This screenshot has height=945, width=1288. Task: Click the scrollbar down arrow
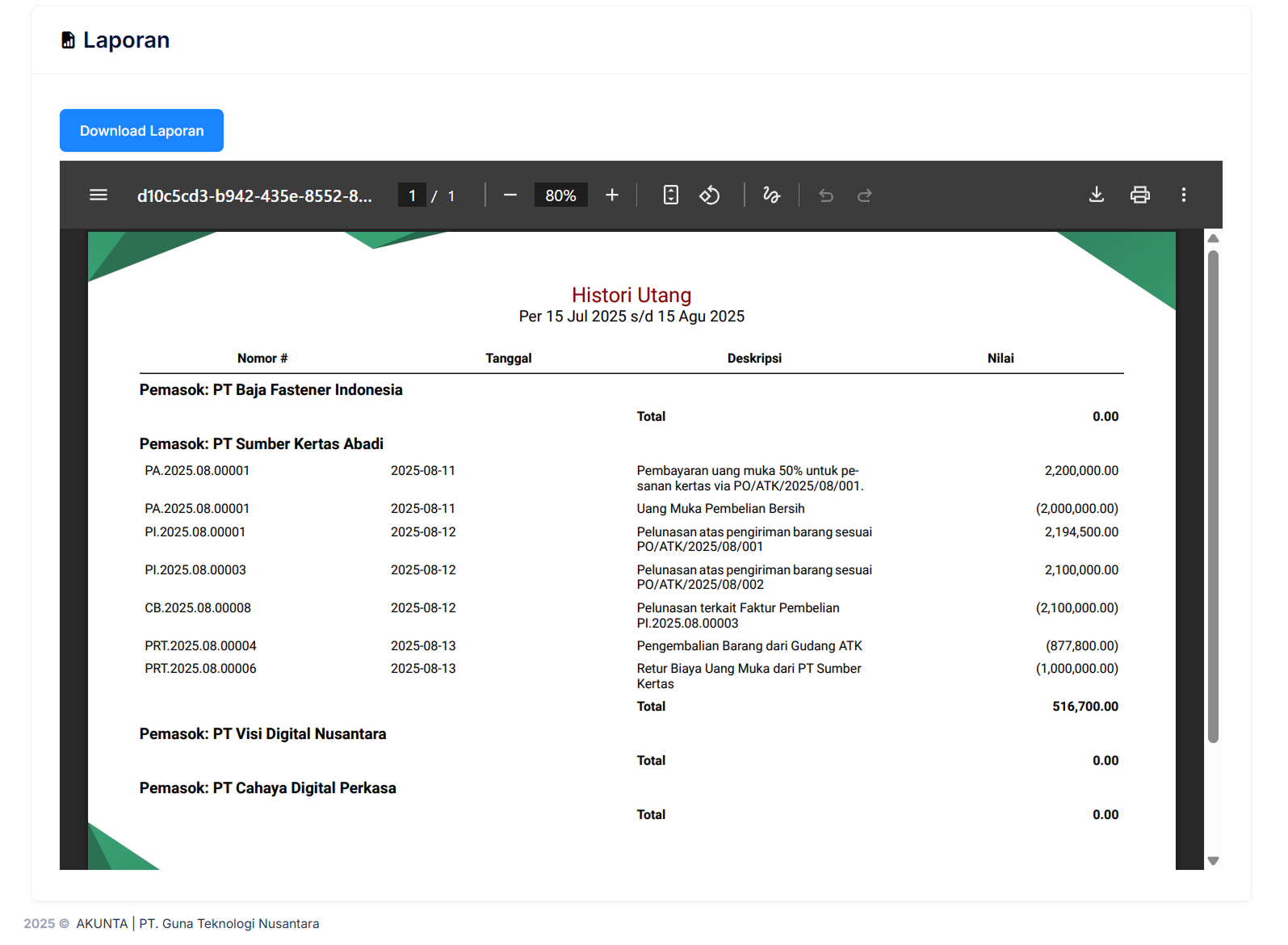[1212, 861]
